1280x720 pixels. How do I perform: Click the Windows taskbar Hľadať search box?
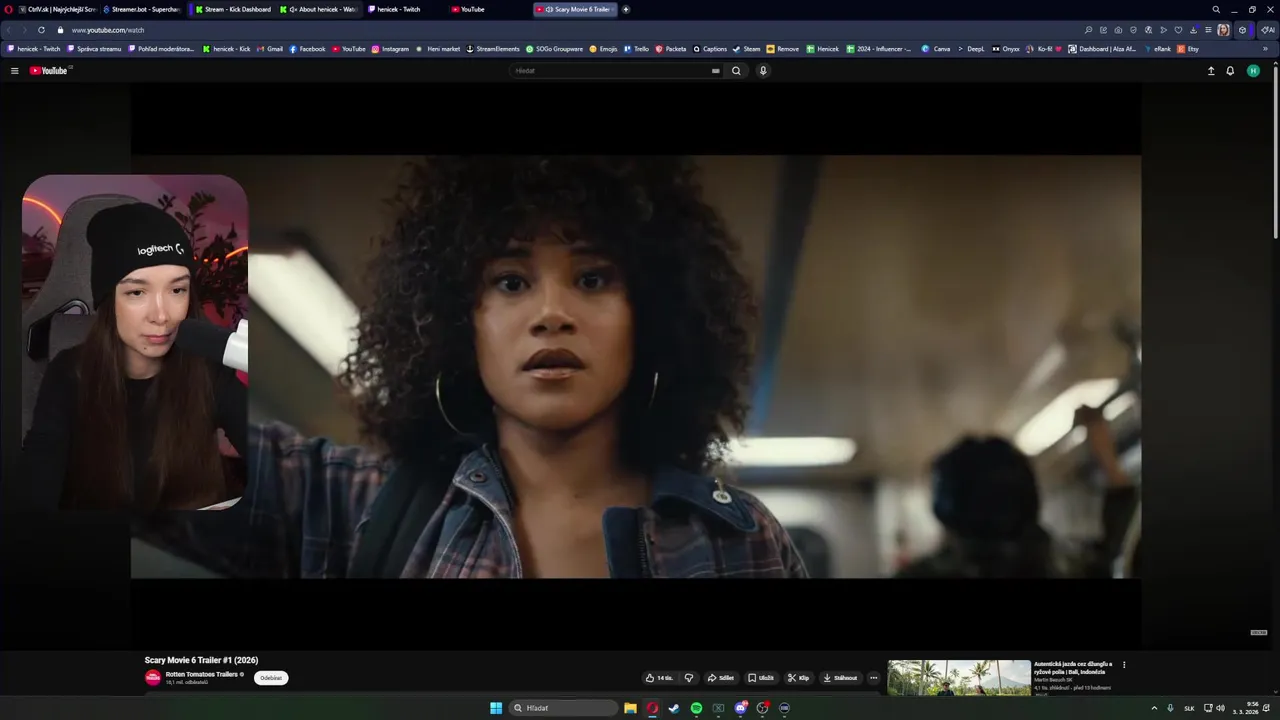coord(563,708)
